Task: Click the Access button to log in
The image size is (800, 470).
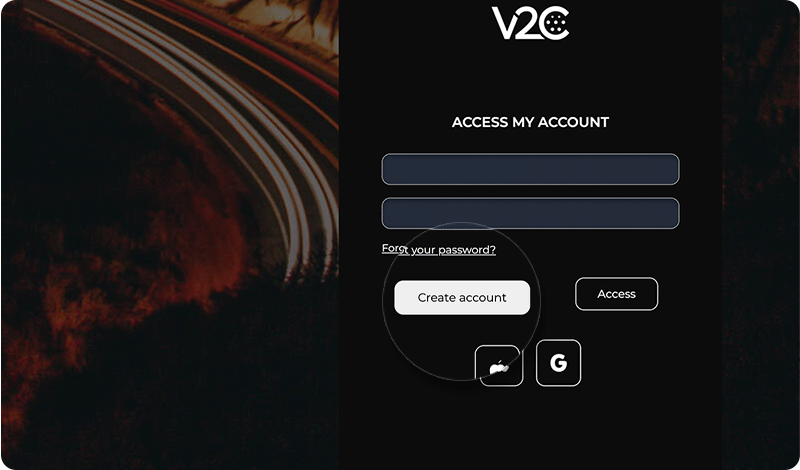Action: [x=616, y=294]
